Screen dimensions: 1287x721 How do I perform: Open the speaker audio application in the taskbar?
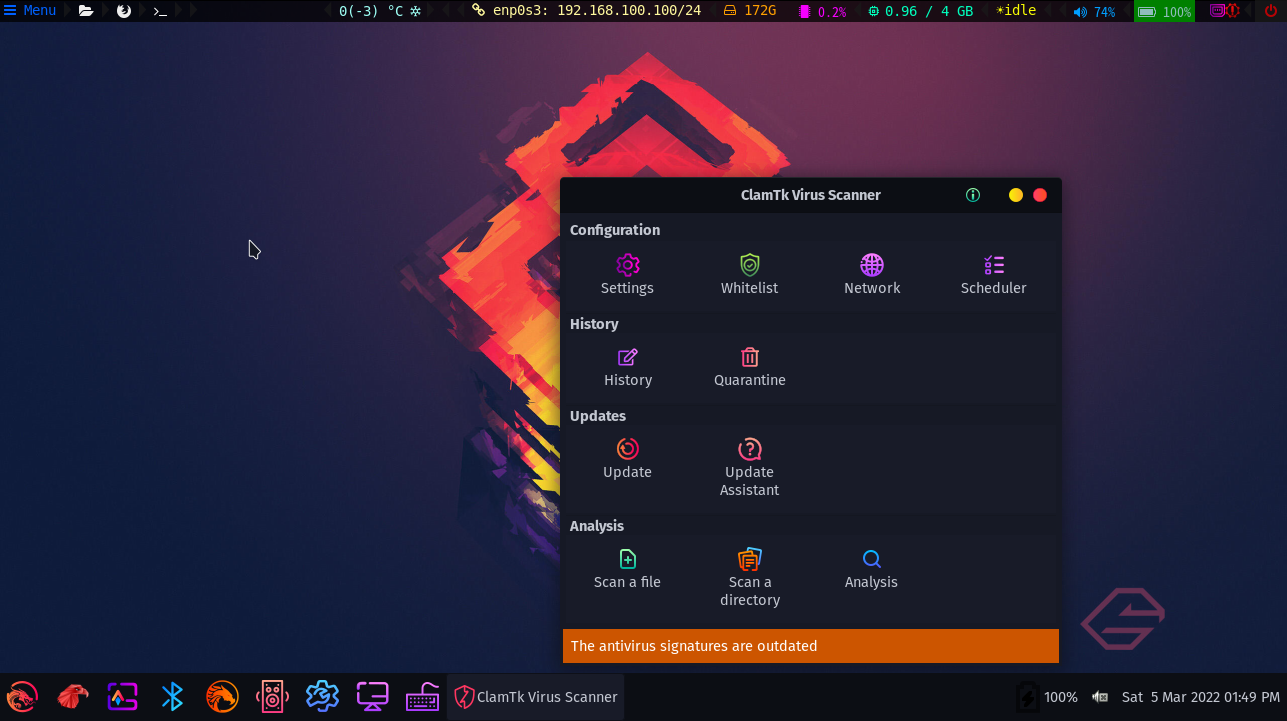(x=272, y=696)
